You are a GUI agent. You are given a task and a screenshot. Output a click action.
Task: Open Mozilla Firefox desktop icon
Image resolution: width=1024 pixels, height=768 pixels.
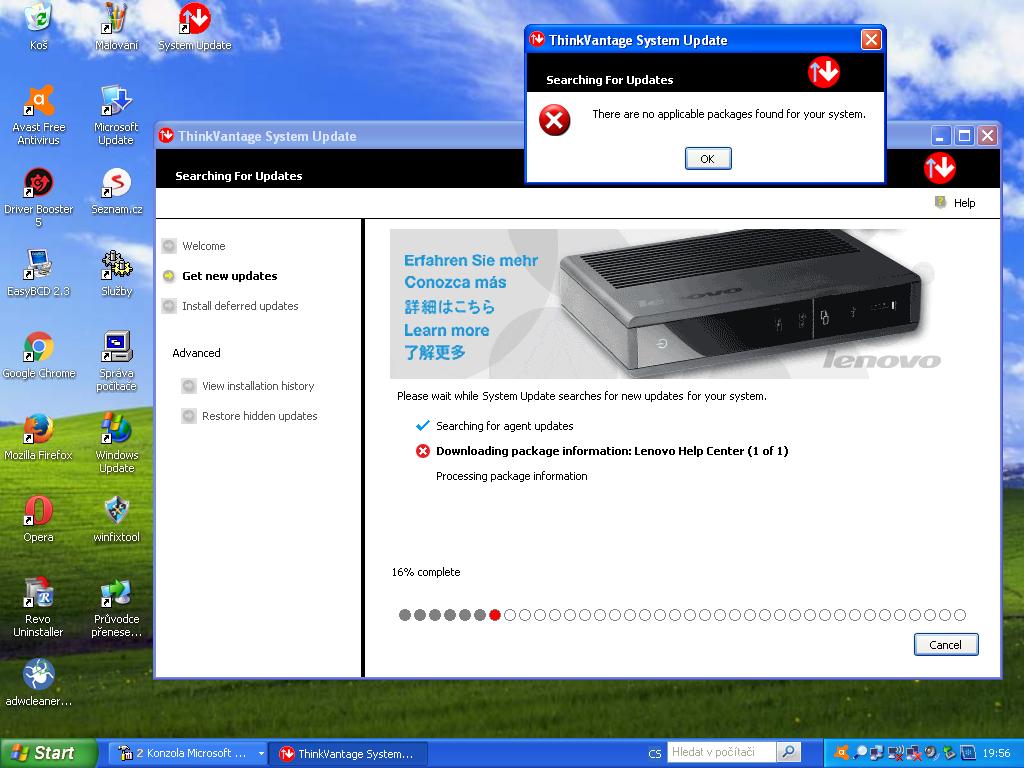click(x=39, y=436)
